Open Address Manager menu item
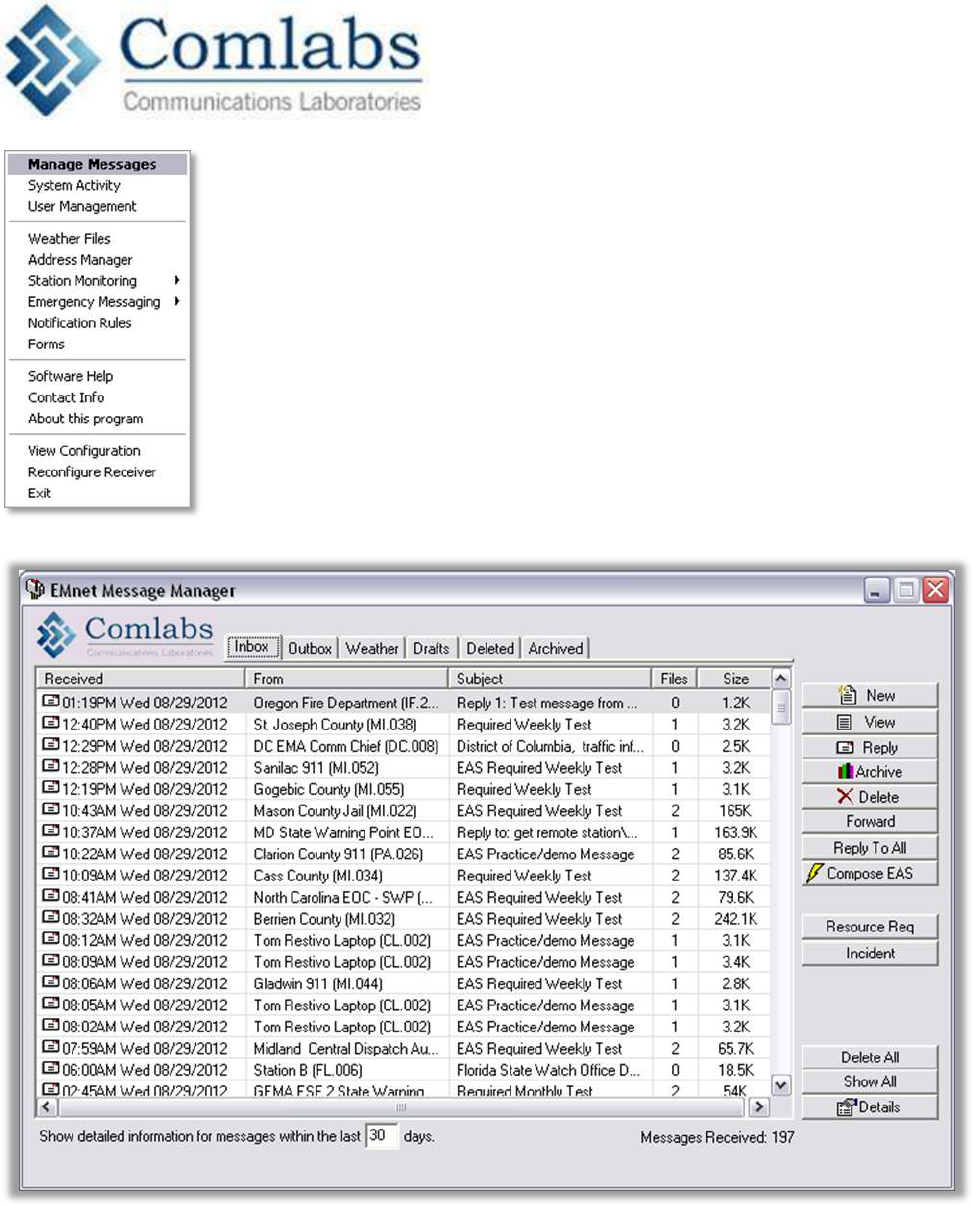Image resolution: width=973 pixels, height=1206 pixels. click(80, 260)
